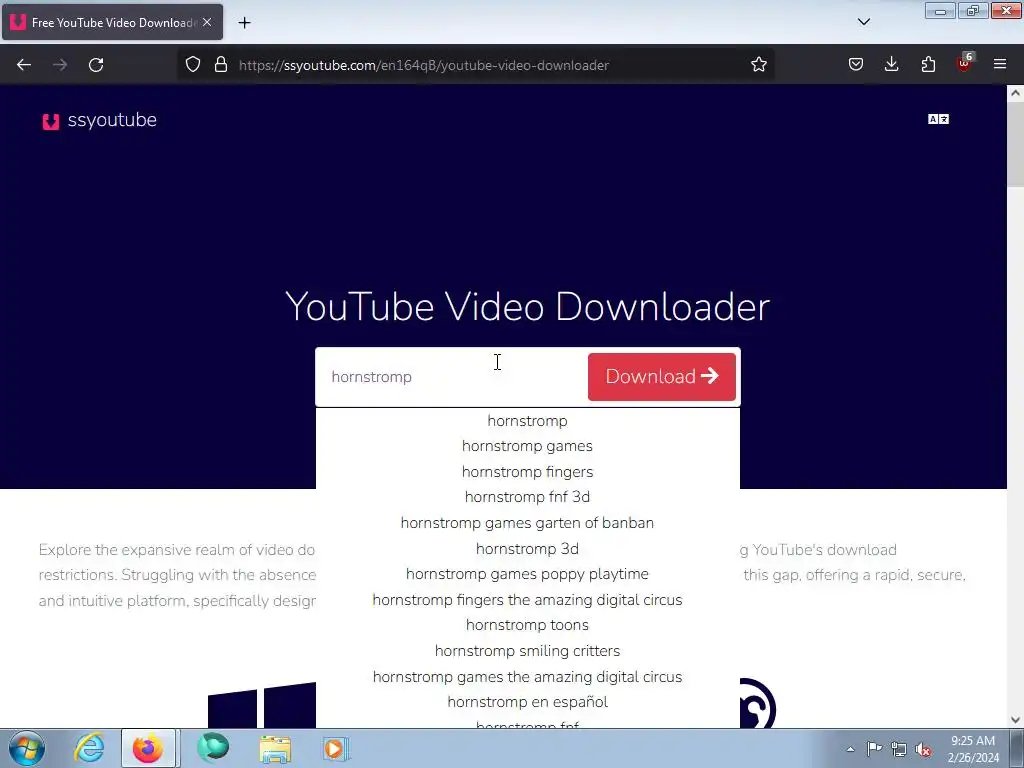
Task: Select 'hornstromp en español' suggestion
Action: (528, 702)
